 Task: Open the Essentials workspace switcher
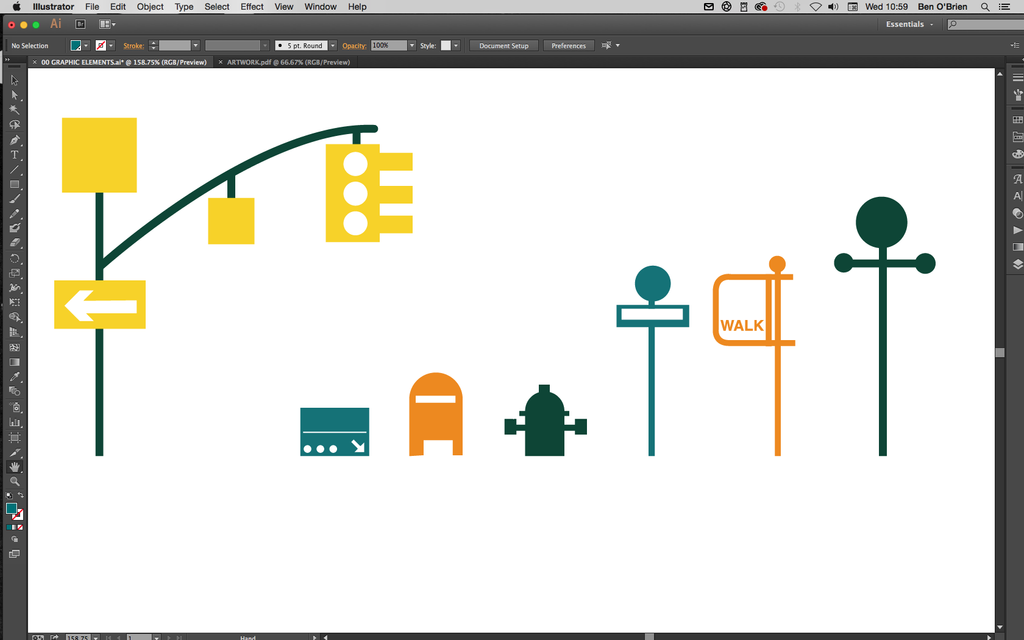pos(906,23)
